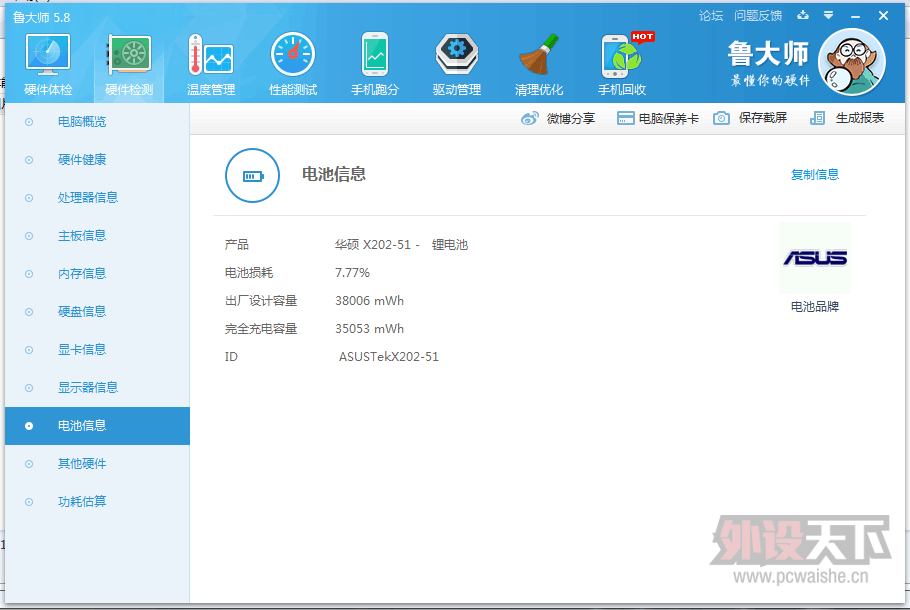This screenshot has width=910, height=610.
Task: Minimize the 鲁大师 window
Action: tap(855, 16)
